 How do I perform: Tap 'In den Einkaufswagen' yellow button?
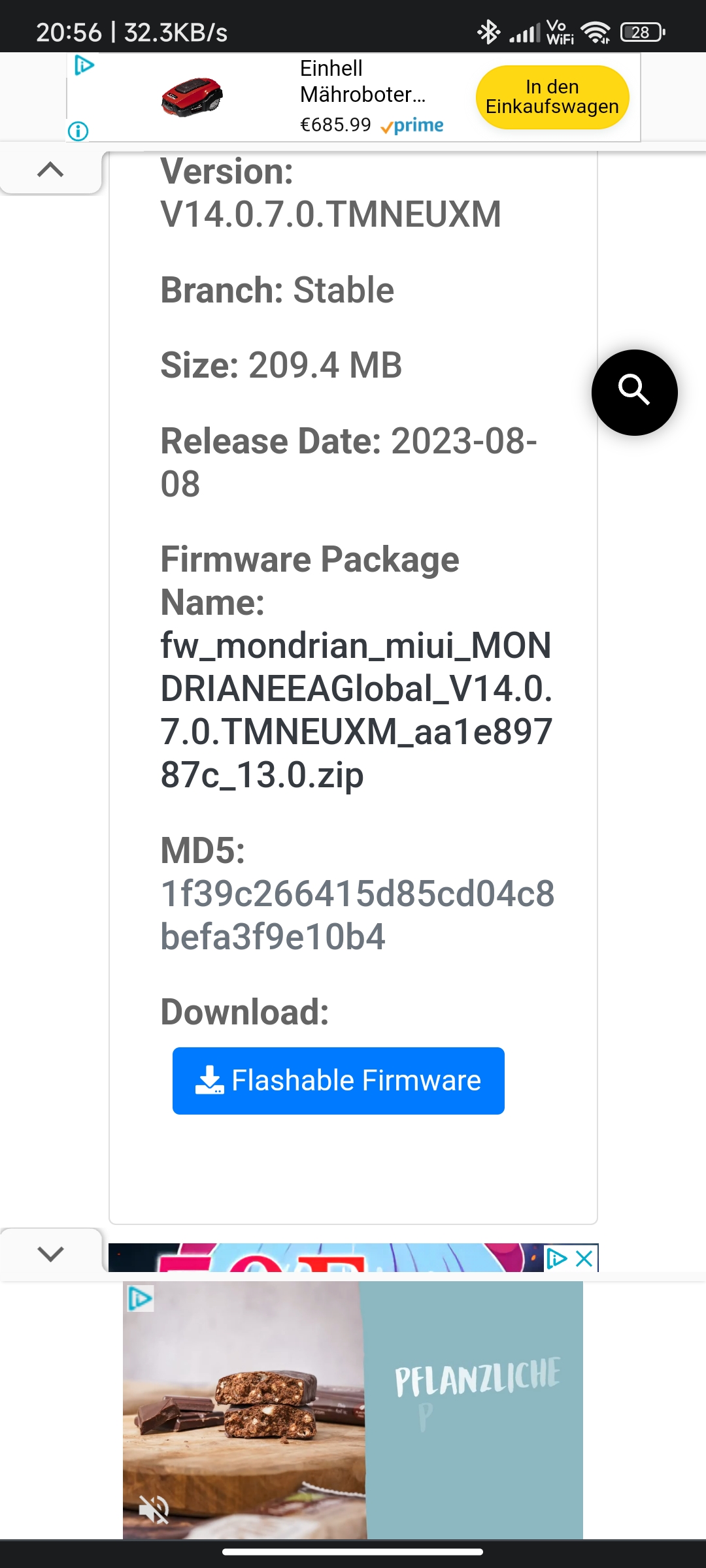coord(552,97)
